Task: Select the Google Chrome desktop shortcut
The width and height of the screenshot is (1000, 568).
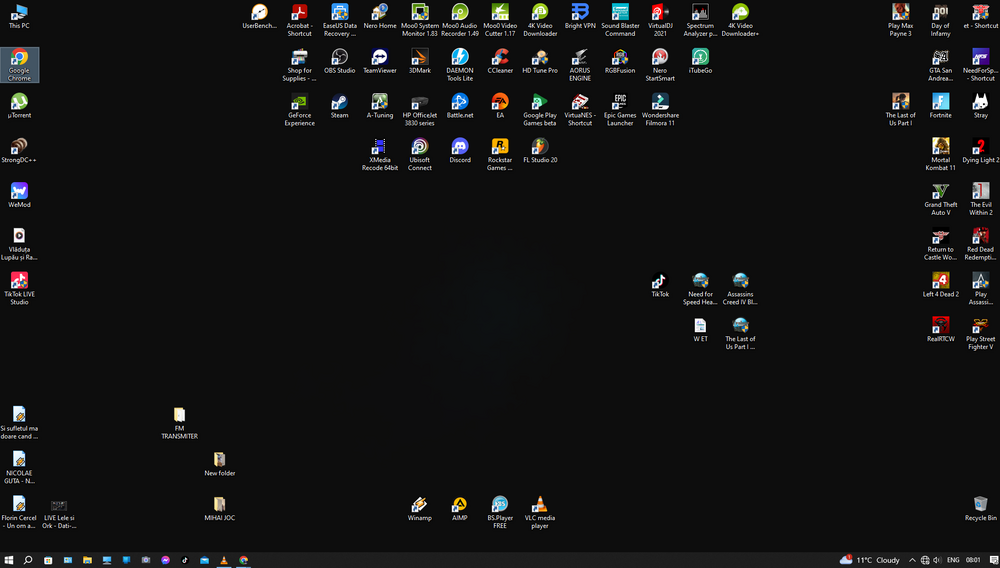Action: click(19, 65)
